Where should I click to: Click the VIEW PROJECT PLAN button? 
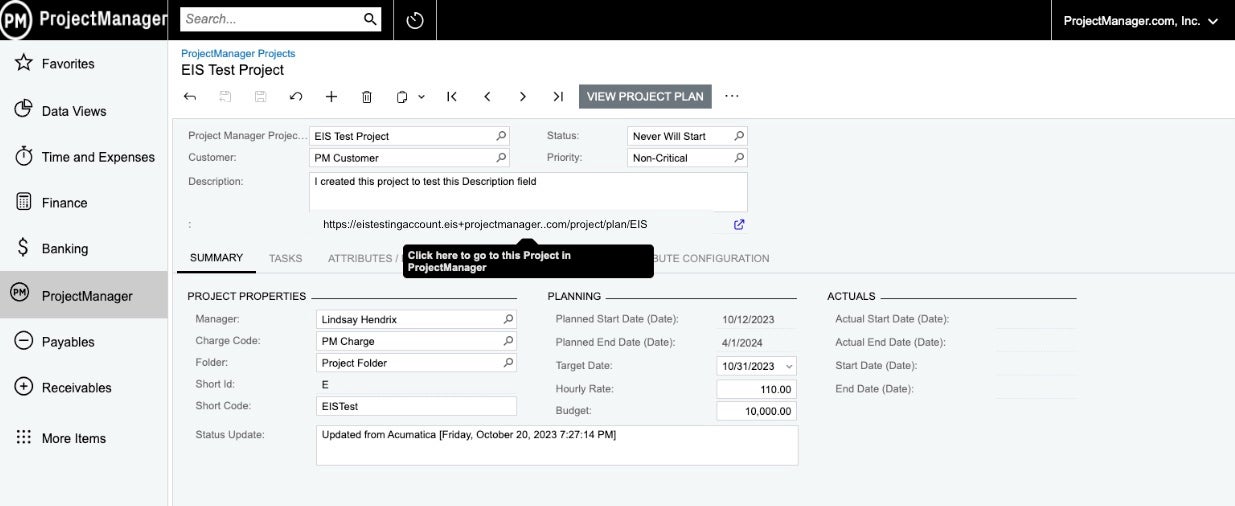pos(645,97)
